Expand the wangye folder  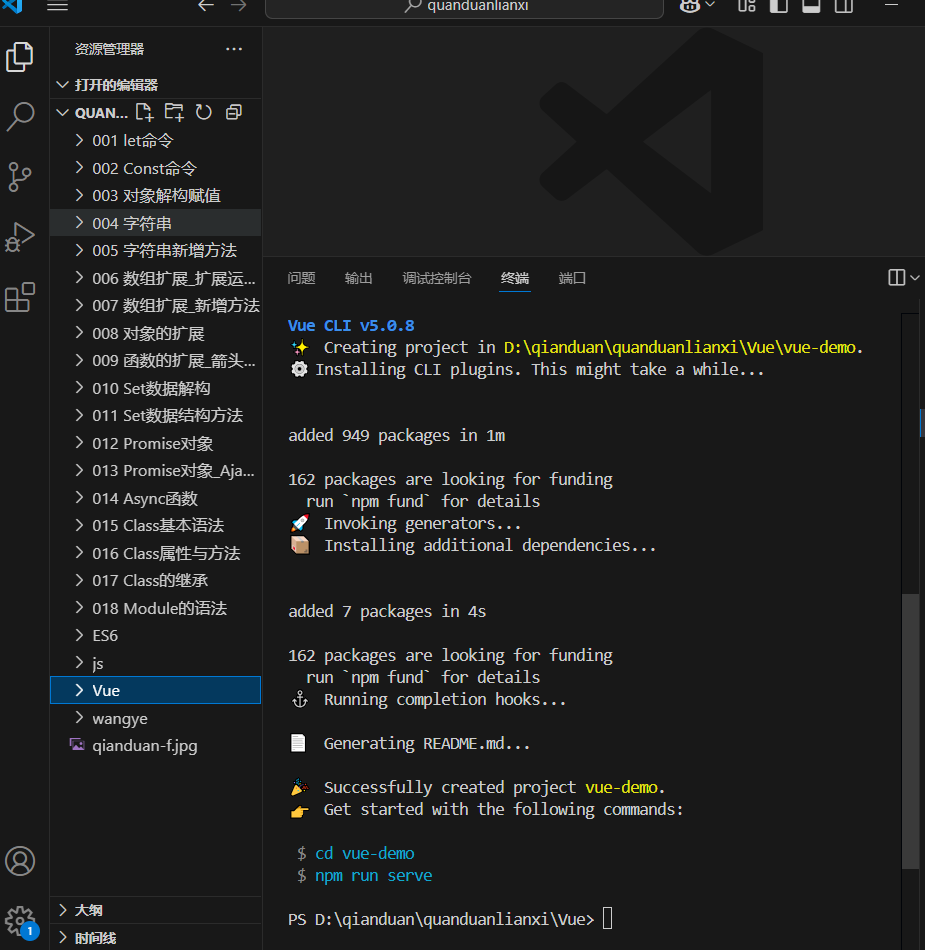coord(156,719)
